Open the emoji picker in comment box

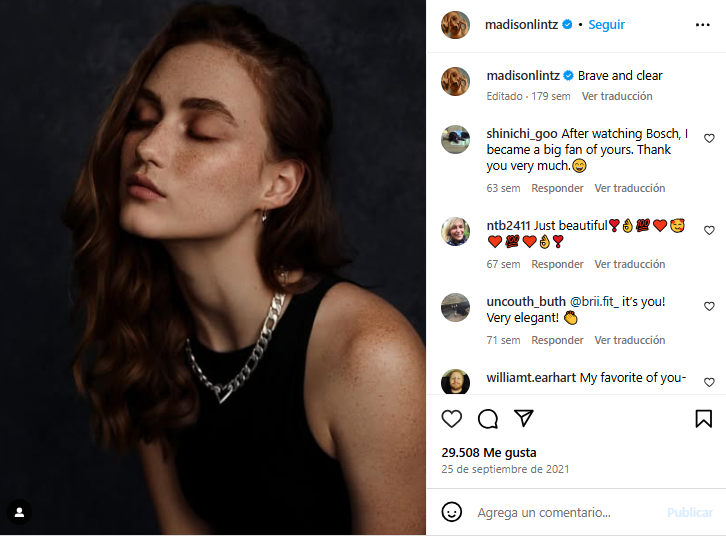tap(452, 512)
